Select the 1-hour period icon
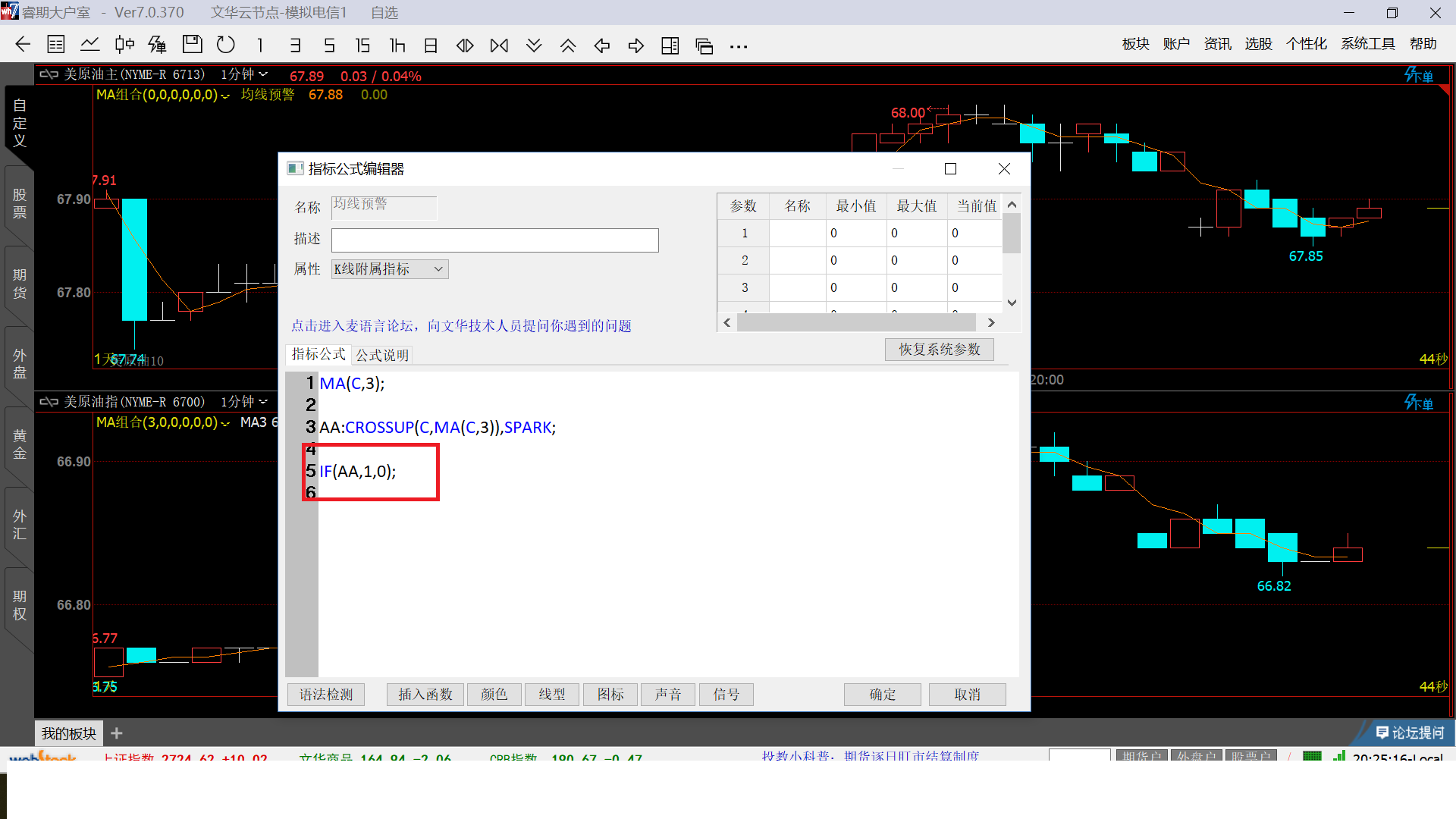This screenshot has width=1456, height=819. coord(397,45)
